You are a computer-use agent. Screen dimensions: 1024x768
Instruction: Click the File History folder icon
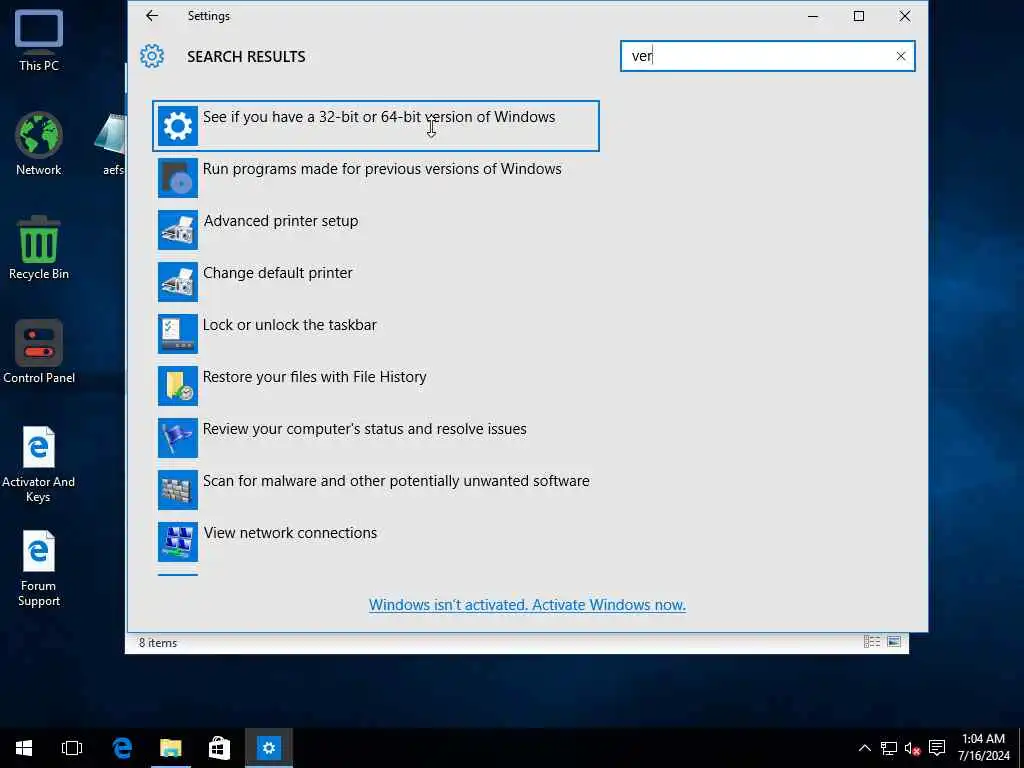tap(178, 386)
